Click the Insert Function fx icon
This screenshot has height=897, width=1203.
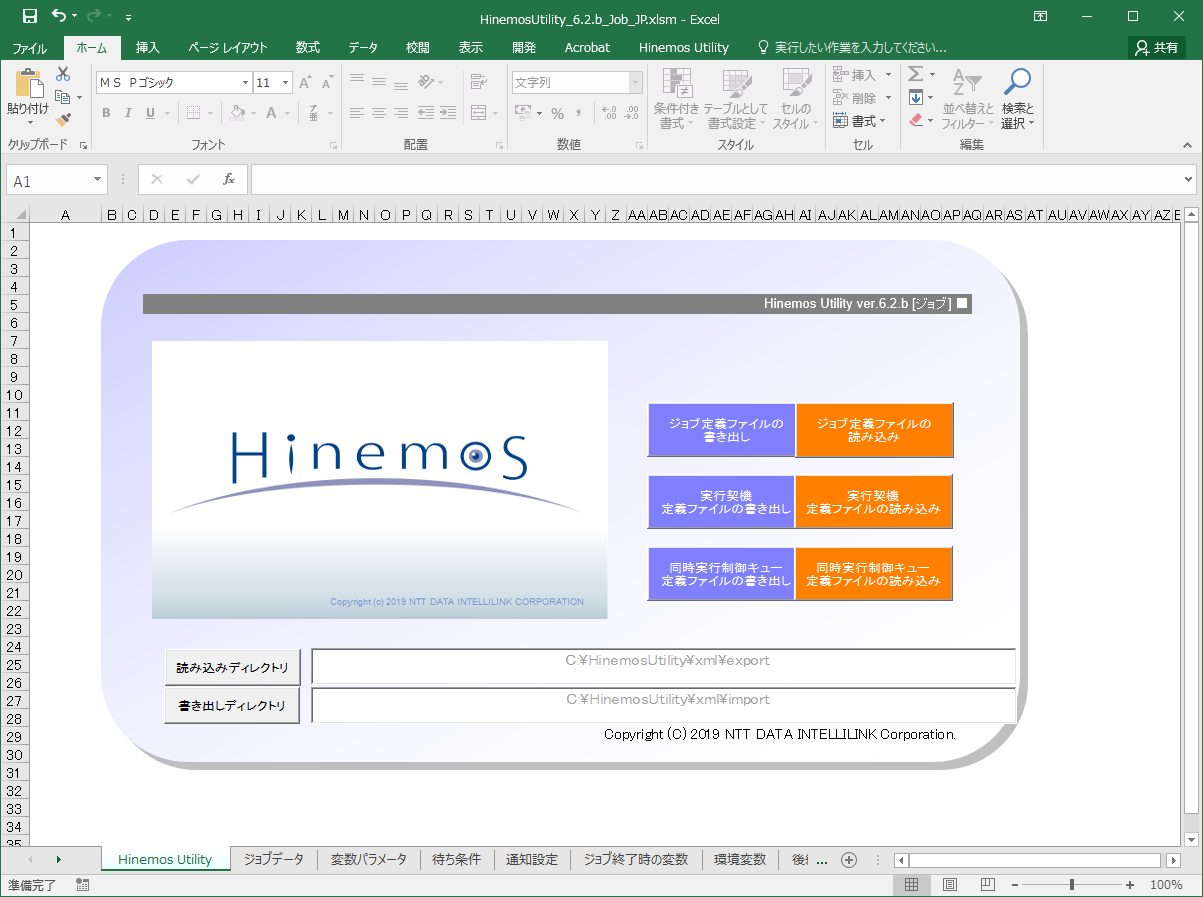pyautogui.click(x=229, y=179)
